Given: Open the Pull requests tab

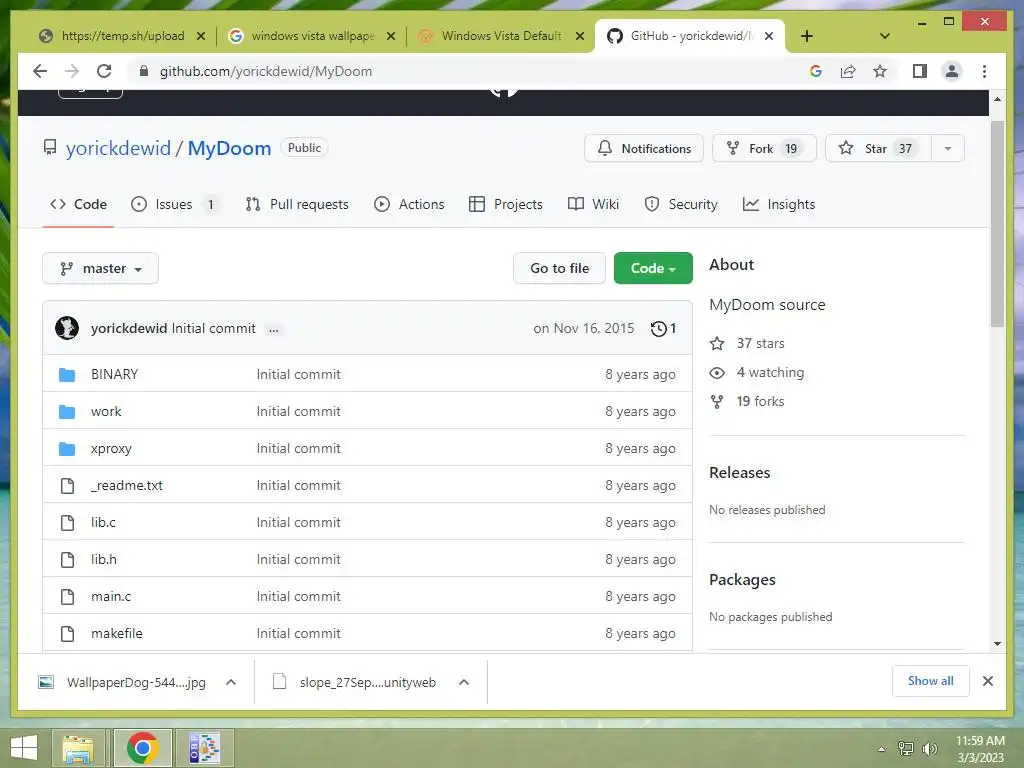Looking at the screenshot, I should (297, 204).
